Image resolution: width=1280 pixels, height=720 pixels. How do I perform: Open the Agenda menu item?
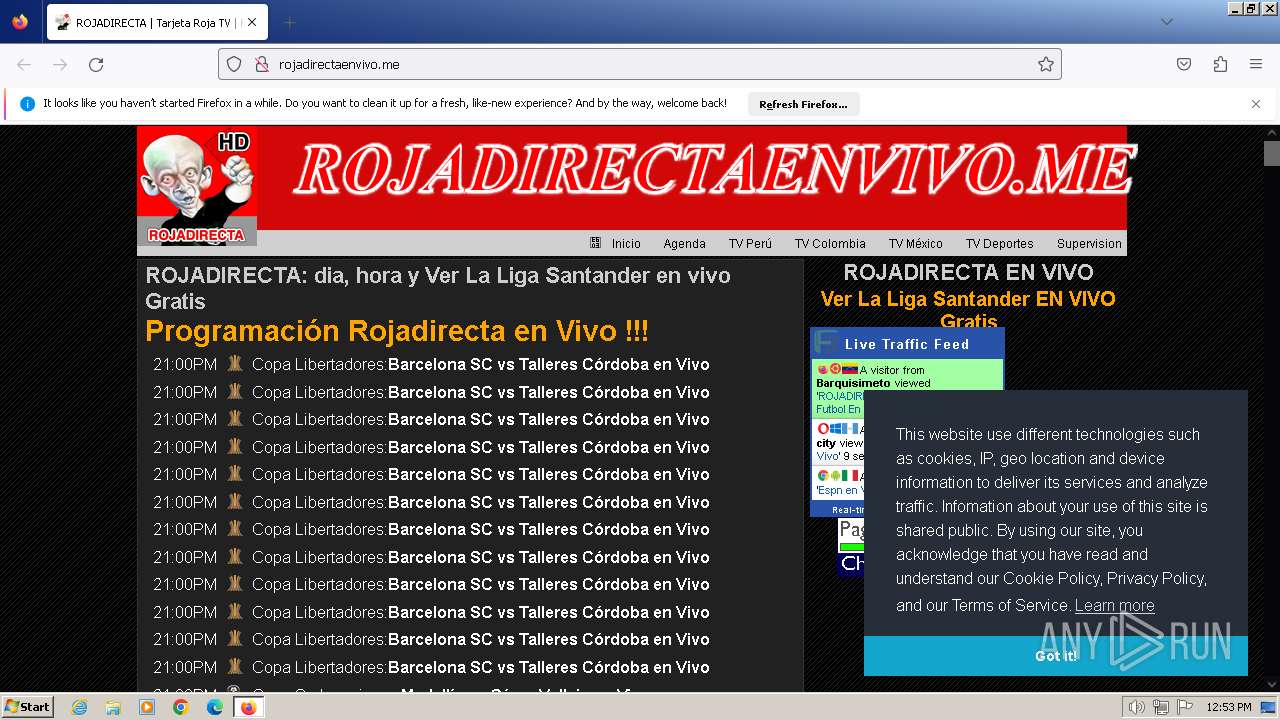click(684, 243)
